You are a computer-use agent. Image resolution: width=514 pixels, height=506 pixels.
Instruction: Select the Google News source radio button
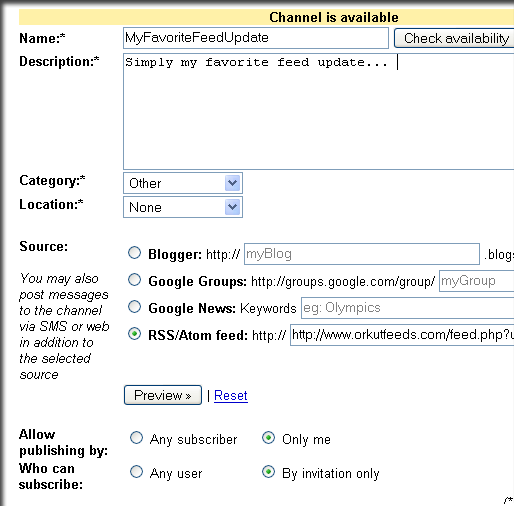pos(135,307)
